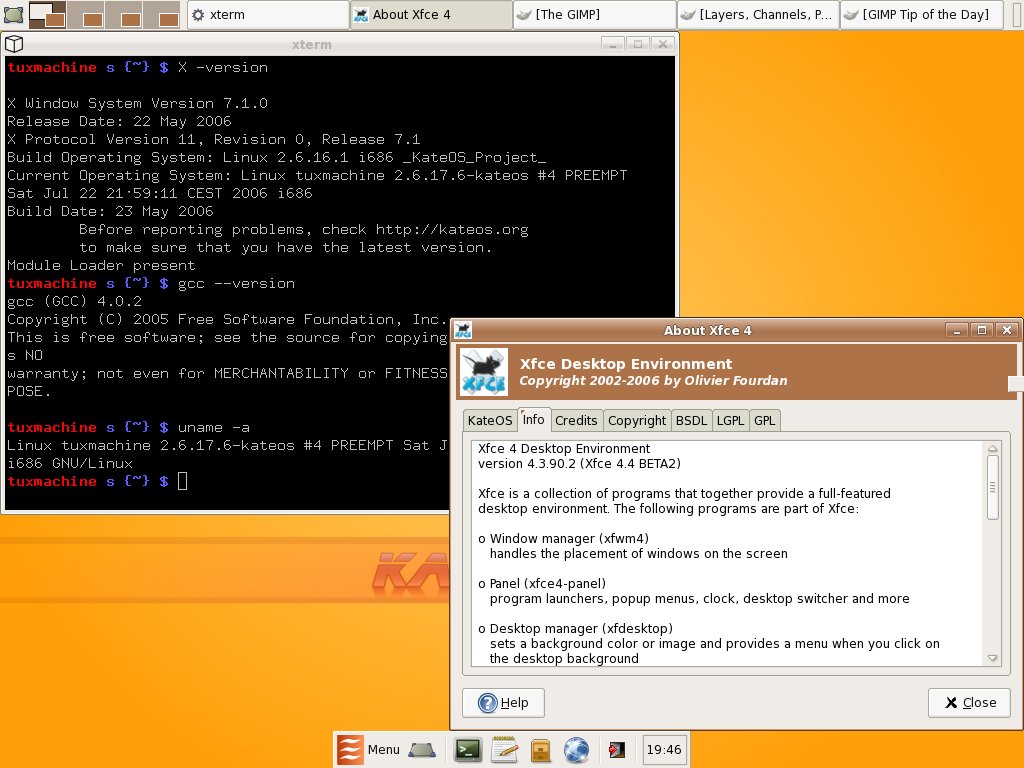Open the Xfce Menu button in the bottom panel
1024x768 pixels.
tap(368, 750)
